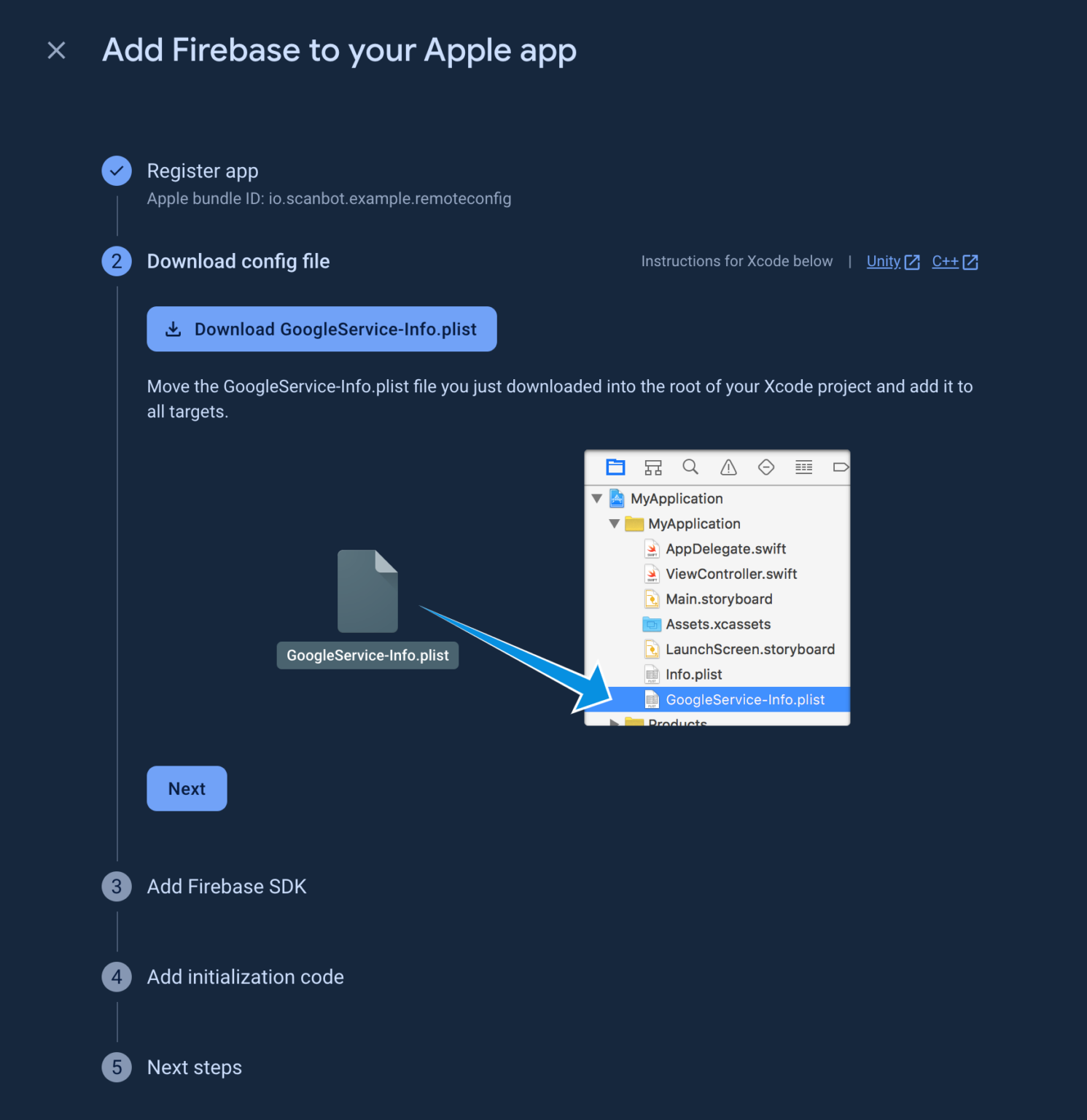
Task: Select Info.plist in the file list
Action: (x=693, y=674)
